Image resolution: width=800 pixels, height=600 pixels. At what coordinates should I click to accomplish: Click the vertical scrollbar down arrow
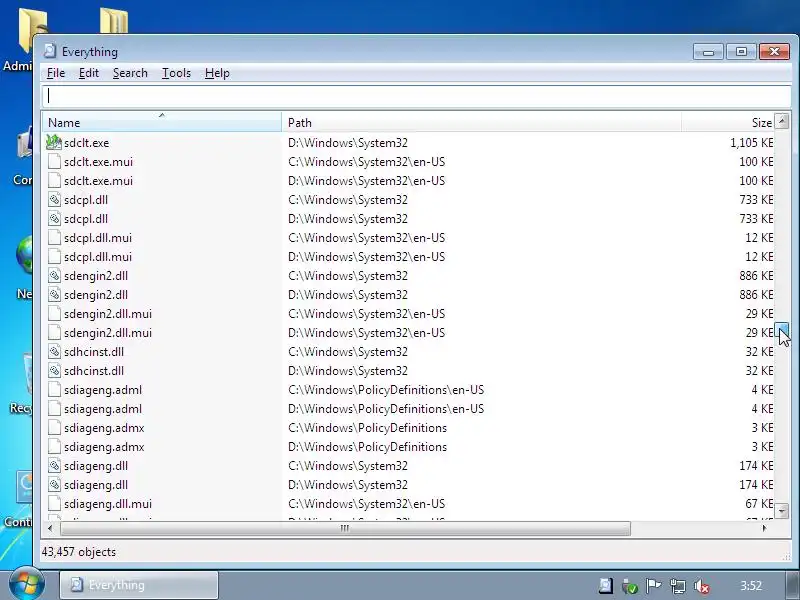pos(782,510)
